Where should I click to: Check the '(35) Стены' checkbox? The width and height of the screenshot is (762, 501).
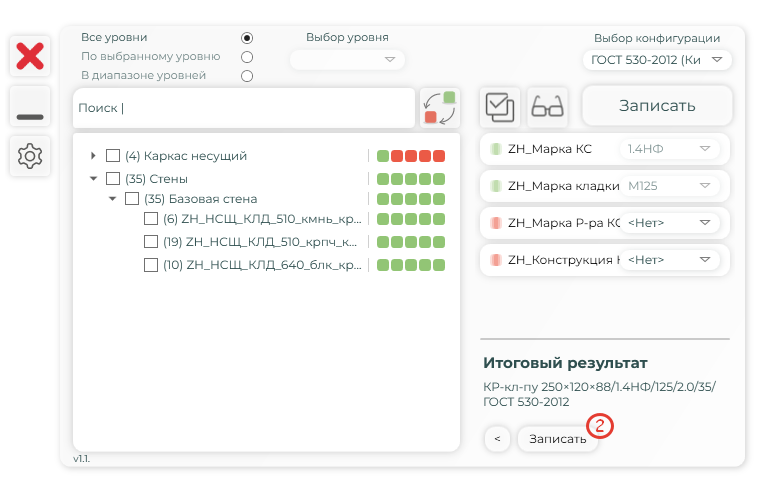113,178
